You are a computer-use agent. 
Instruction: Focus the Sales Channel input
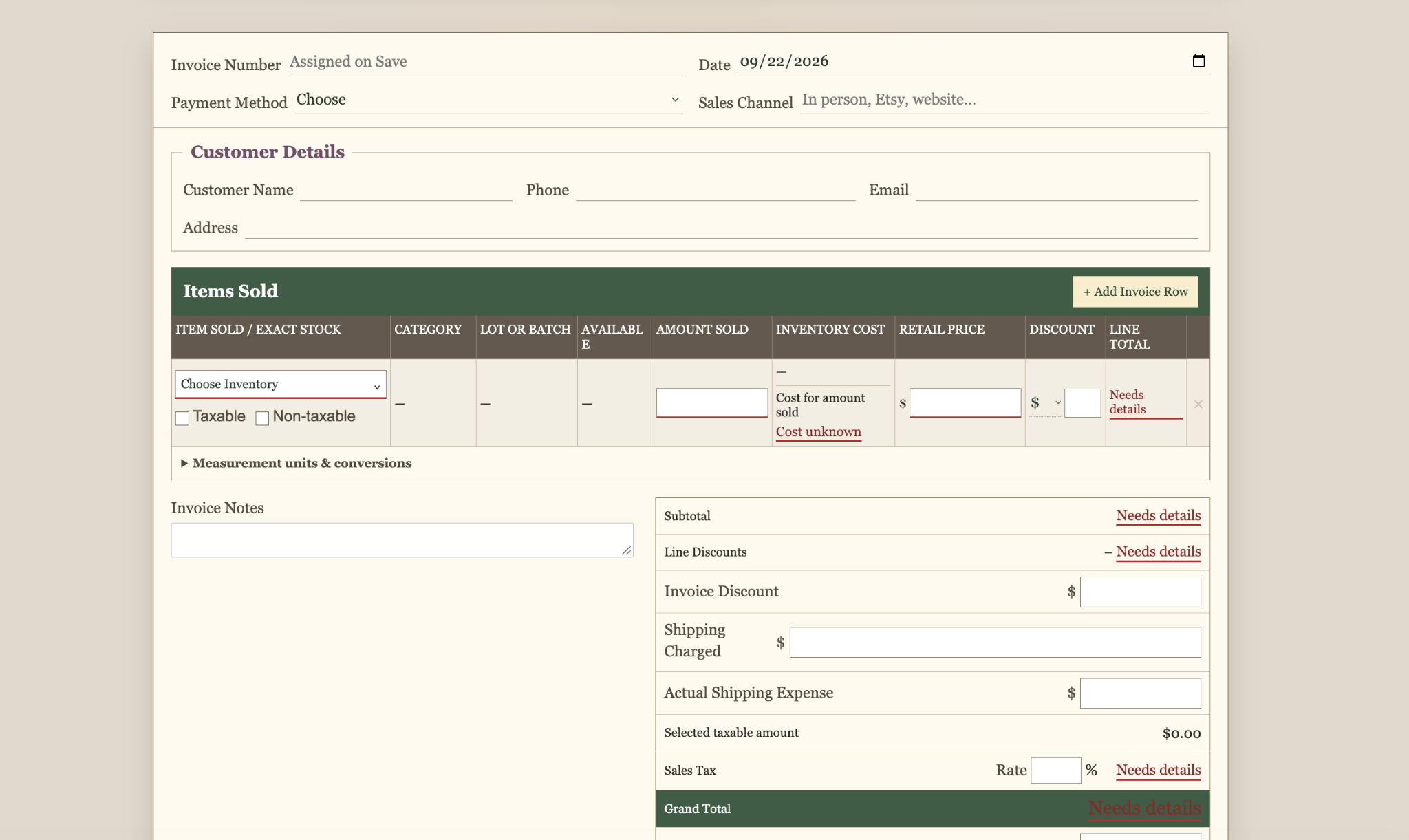tap(1005, 100)
